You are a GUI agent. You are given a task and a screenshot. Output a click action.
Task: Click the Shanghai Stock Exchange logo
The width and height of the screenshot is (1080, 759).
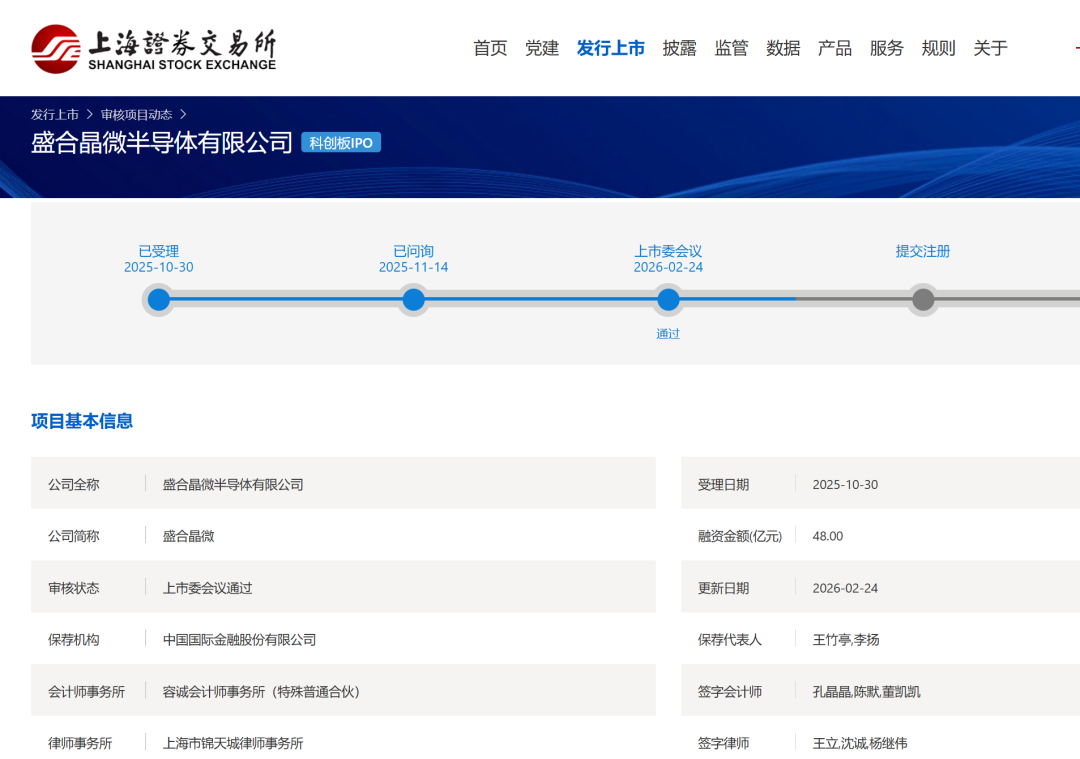pos(153,48)
